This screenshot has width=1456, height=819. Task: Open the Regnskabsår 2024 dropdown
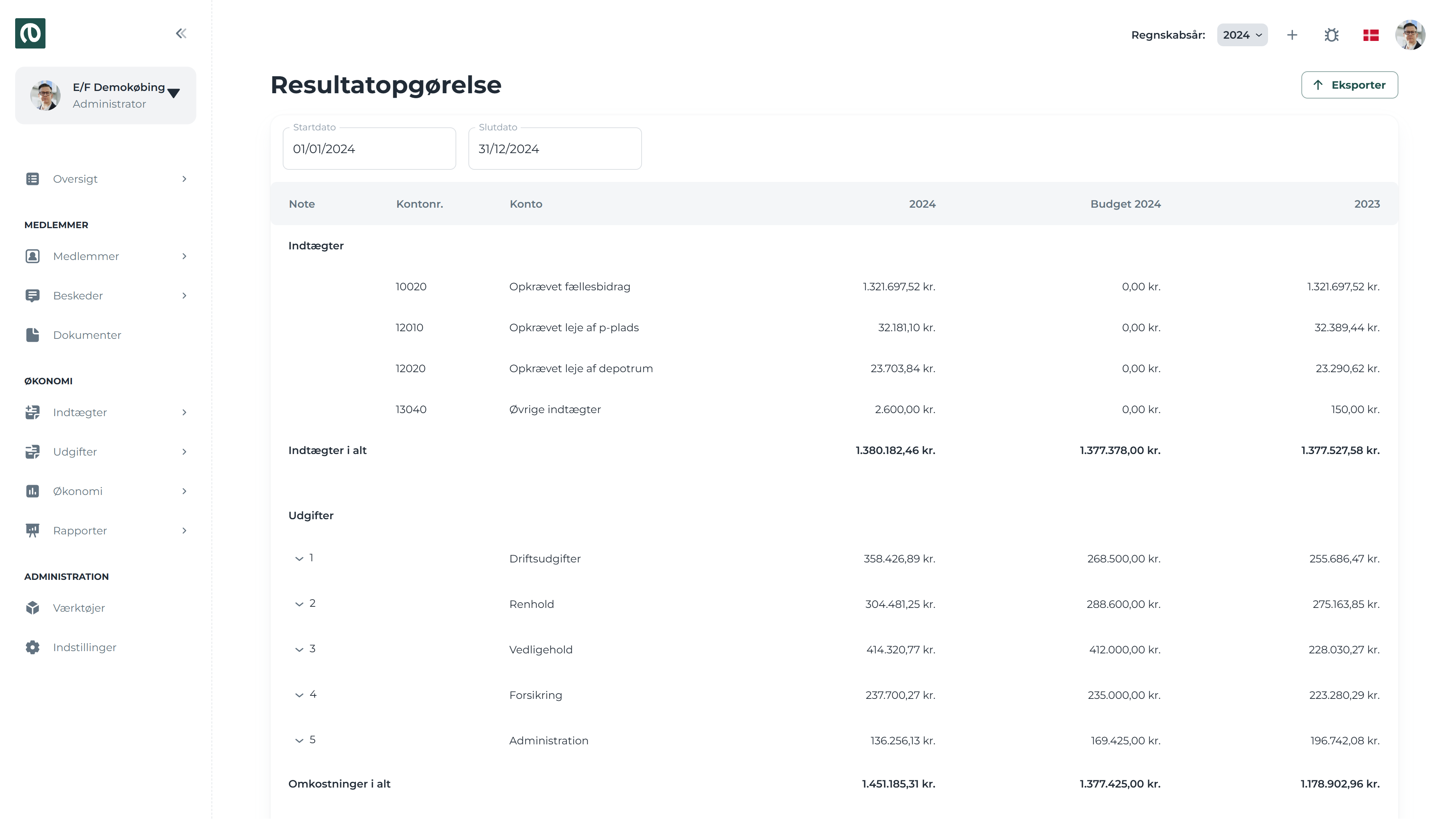1242,35
